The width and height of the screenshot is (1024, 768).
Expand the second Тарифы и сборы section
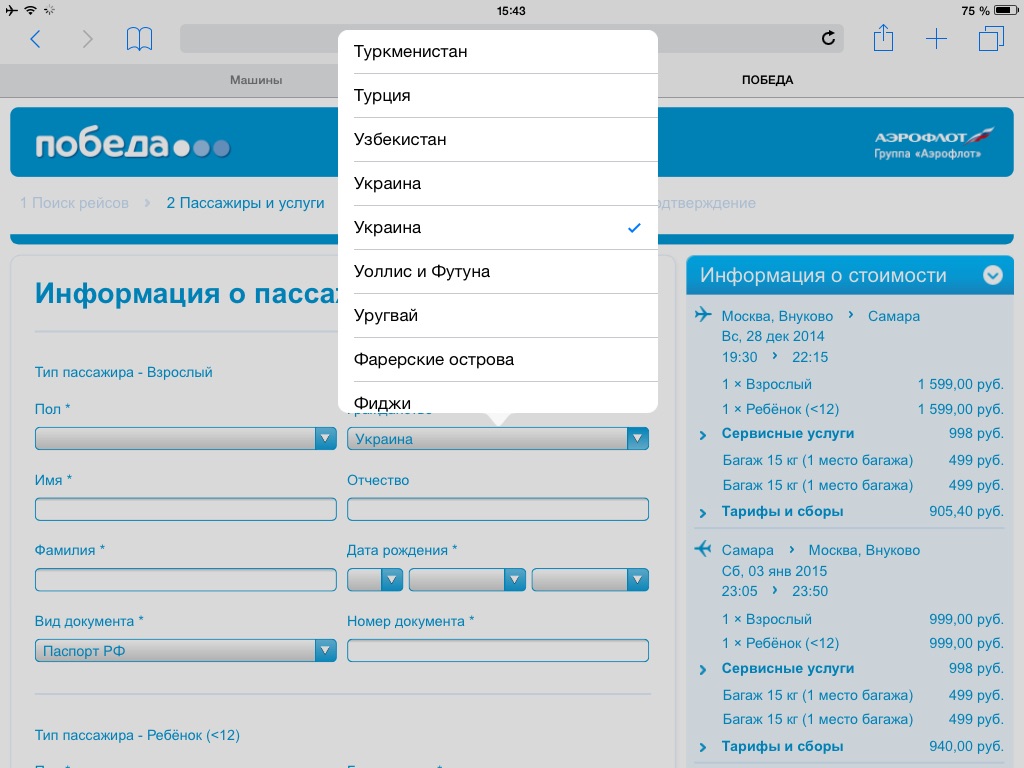pos(782,746)
